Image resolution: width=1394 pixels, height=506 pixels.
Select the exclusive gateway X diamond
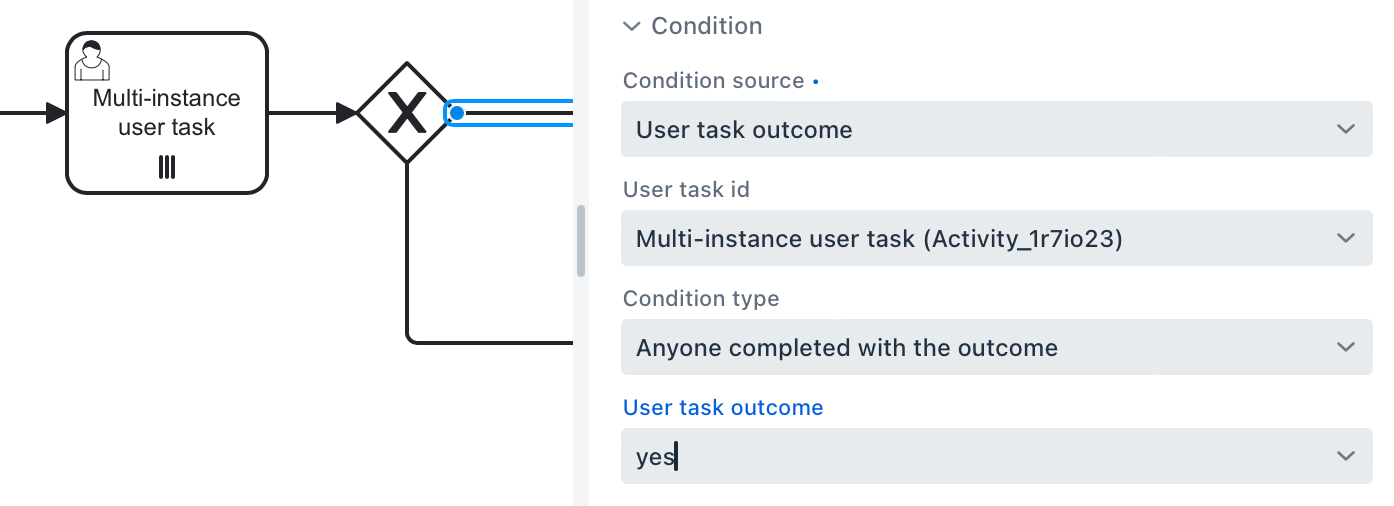(407, 113)
